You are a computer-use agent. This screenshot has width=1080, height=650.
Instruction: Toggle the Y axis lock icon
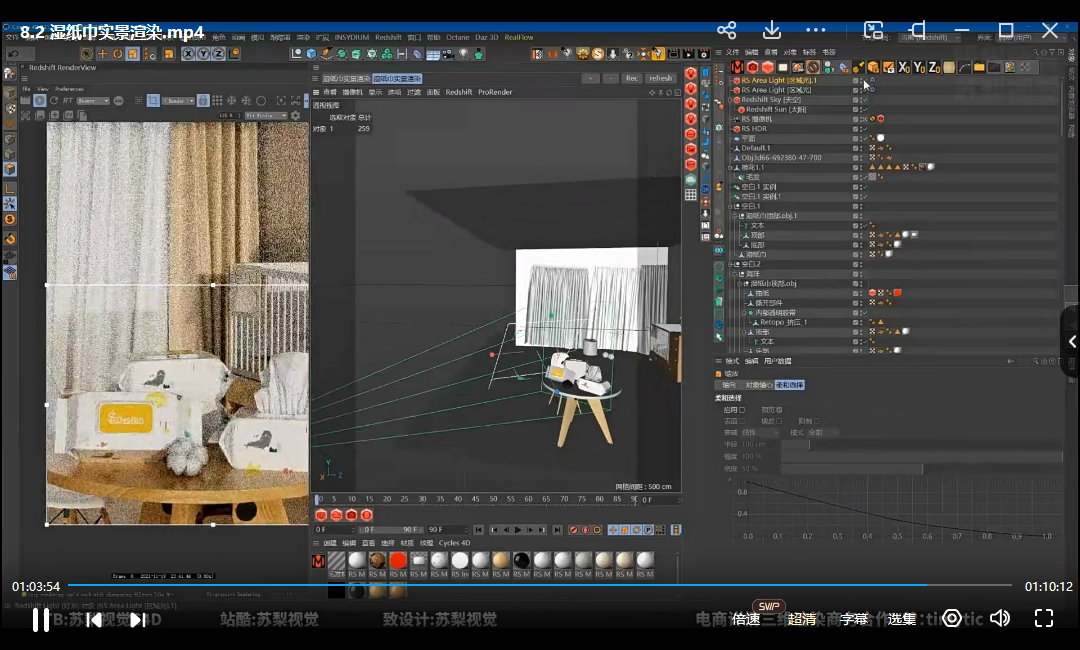coord(203,54)
